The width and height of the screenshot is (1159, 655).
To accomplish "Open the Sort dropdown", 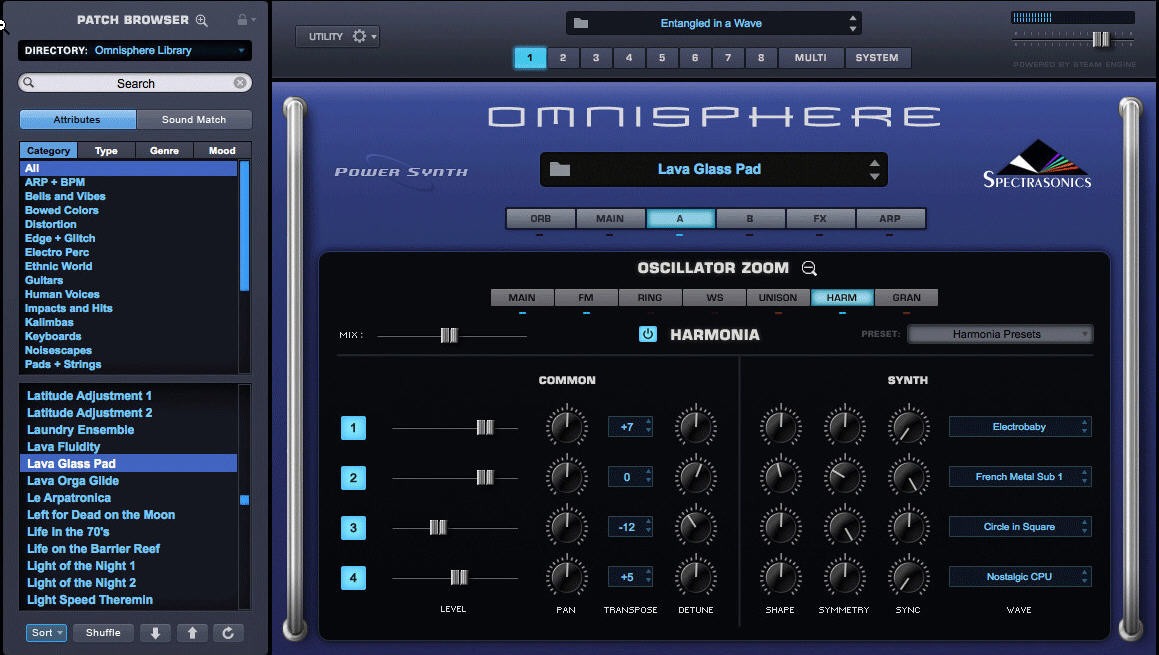I will [x=47, y=633].
